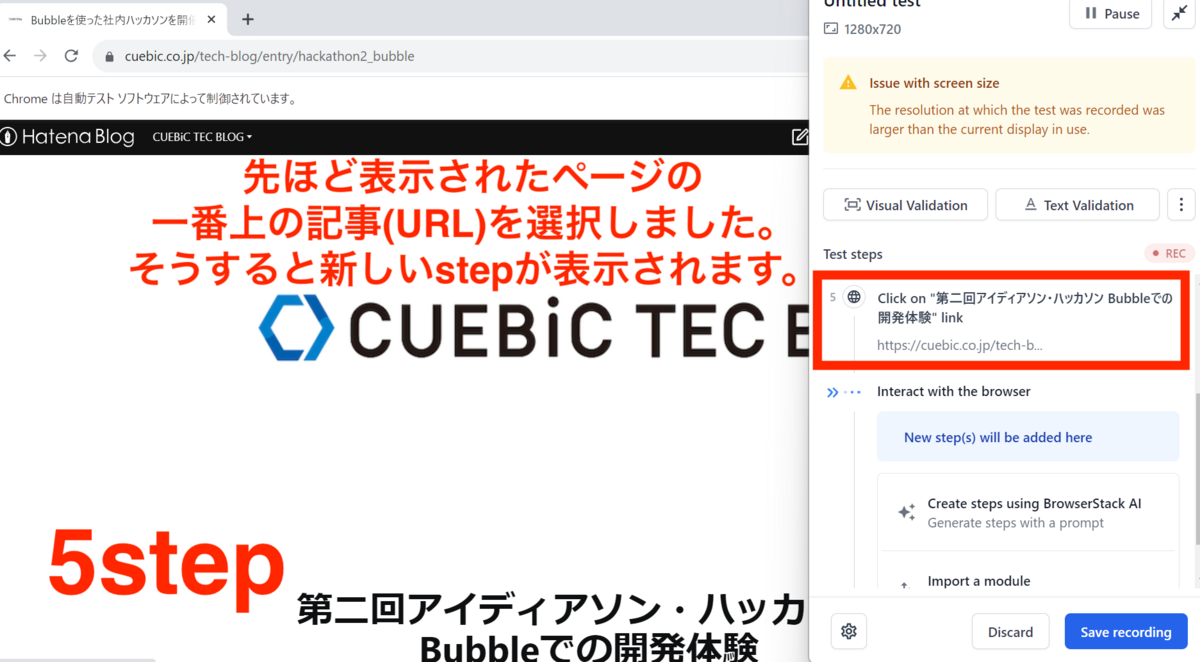Image resolution: width=1200 pixels, height=662 pixels.
Task: Open the three-dot more options menu
Action: [1181, 205]
